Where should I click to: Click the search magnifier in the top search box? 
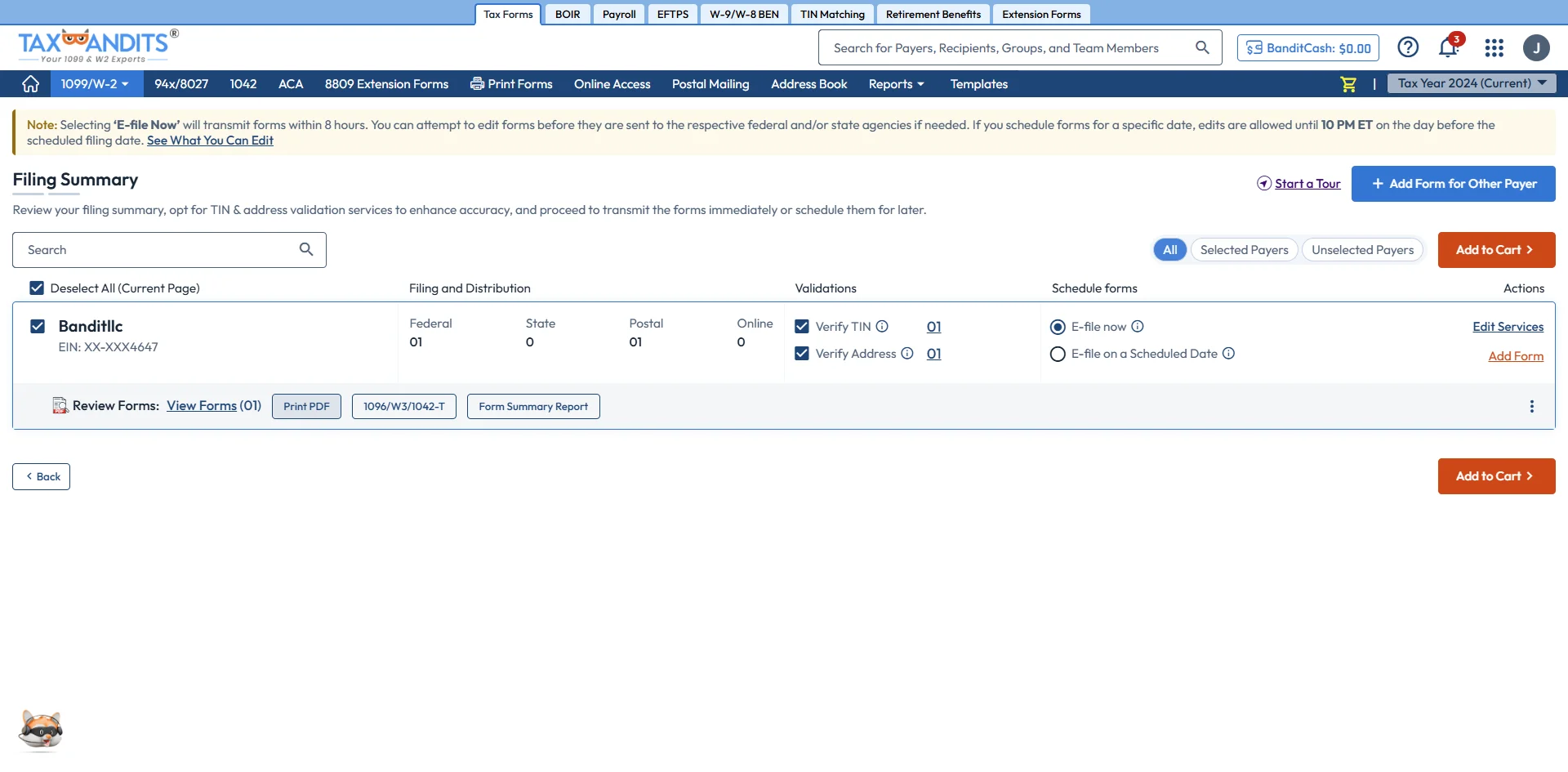[x=1202, y=47]
